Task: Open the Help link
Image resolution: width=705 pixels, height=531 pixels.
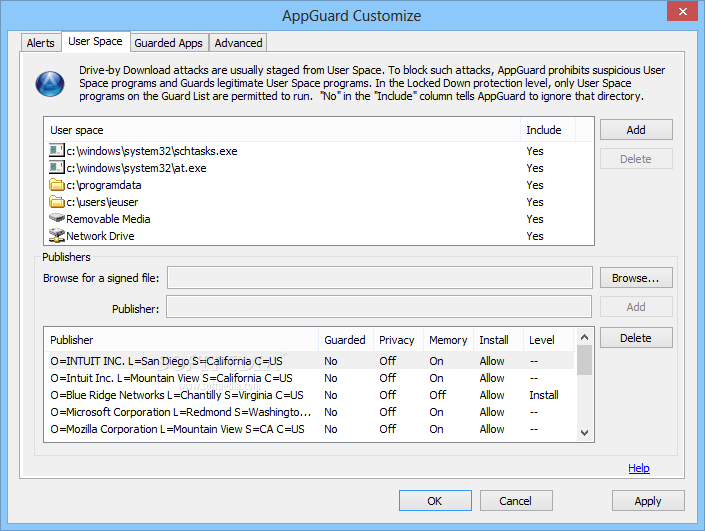Action: click(x=639, y=468)
